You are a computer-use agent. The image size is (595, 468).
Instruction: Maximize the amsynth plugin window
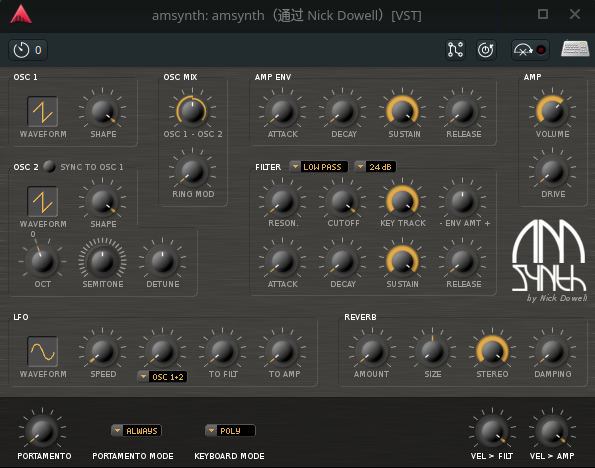coord(543,14)
